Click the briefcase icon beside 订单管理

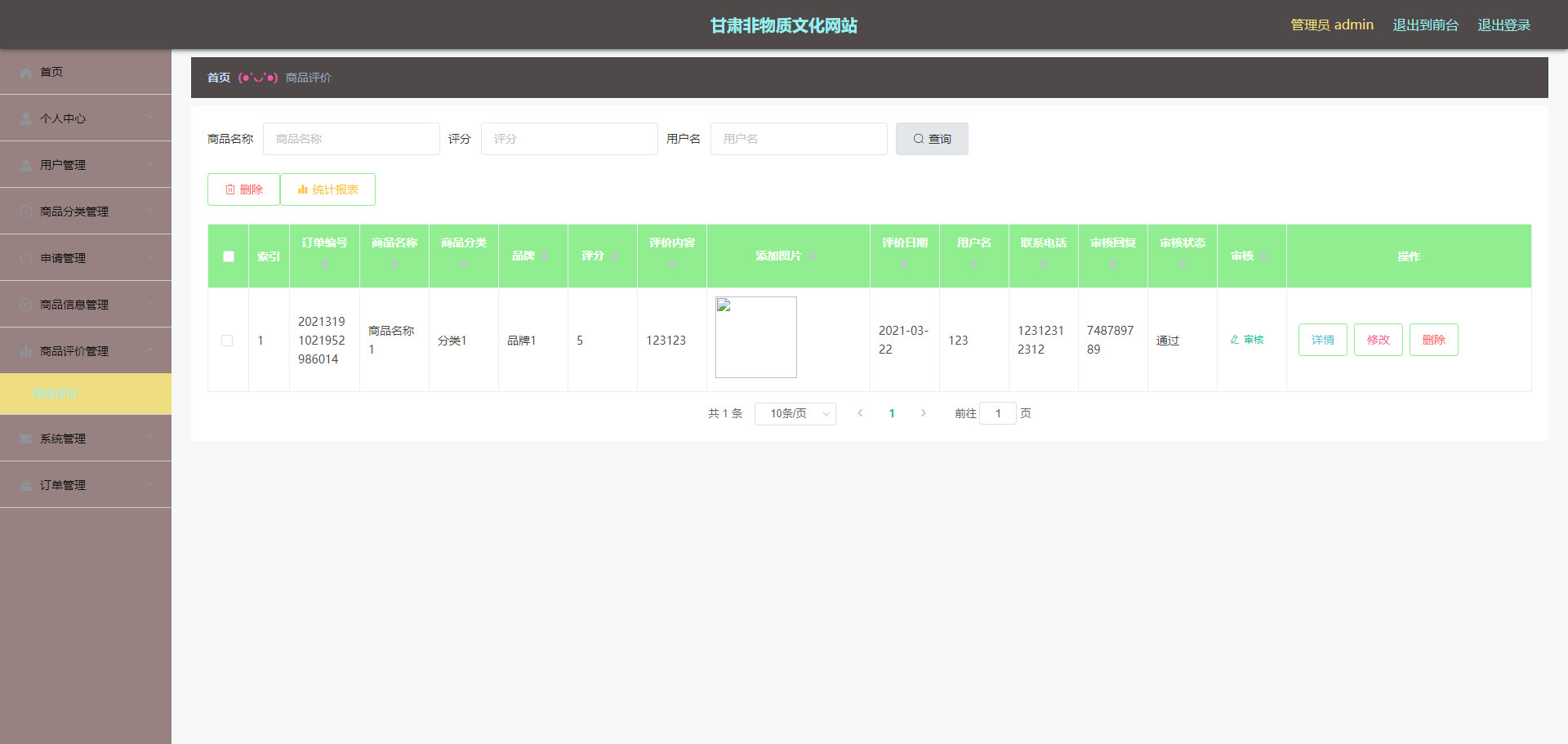(26, 486)
